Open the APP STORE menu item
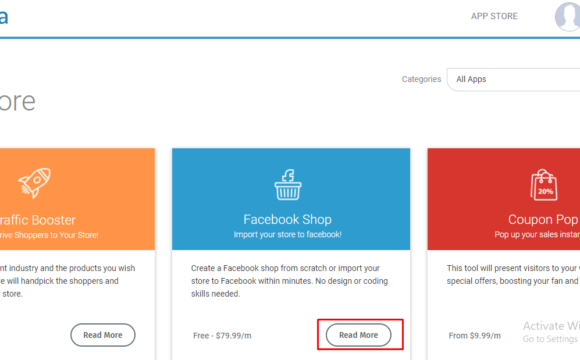Viewport: 580px width, 360px height. coord(494,16)
